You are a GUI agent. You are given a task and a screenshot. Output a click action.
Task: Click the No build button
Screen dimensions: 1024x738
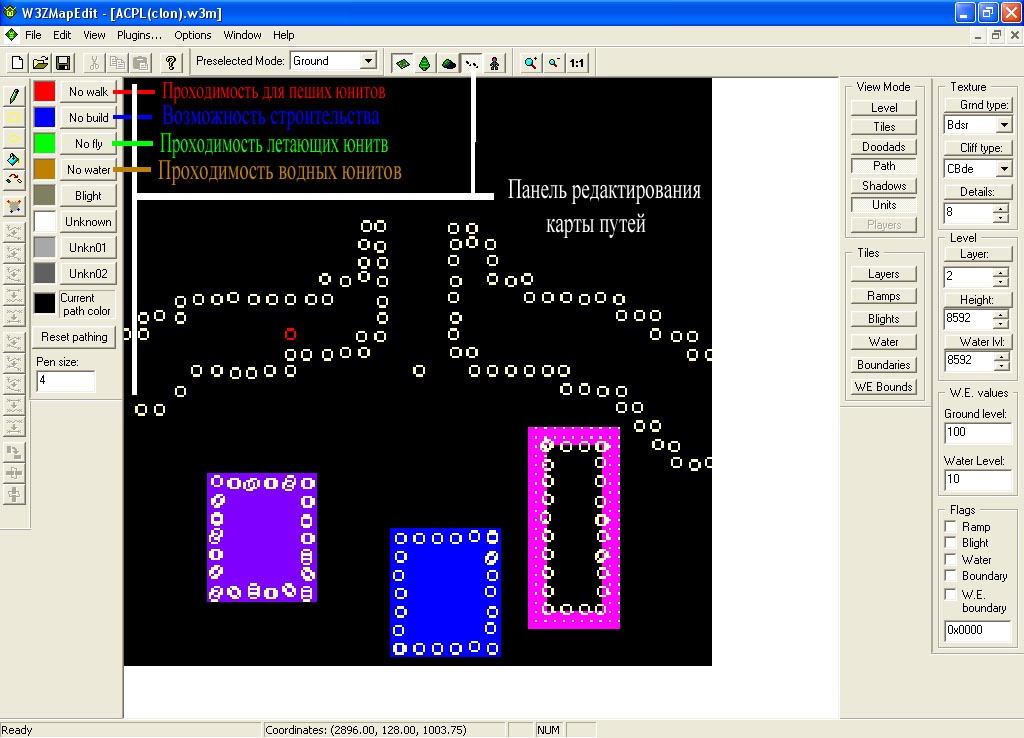(88, 118)
